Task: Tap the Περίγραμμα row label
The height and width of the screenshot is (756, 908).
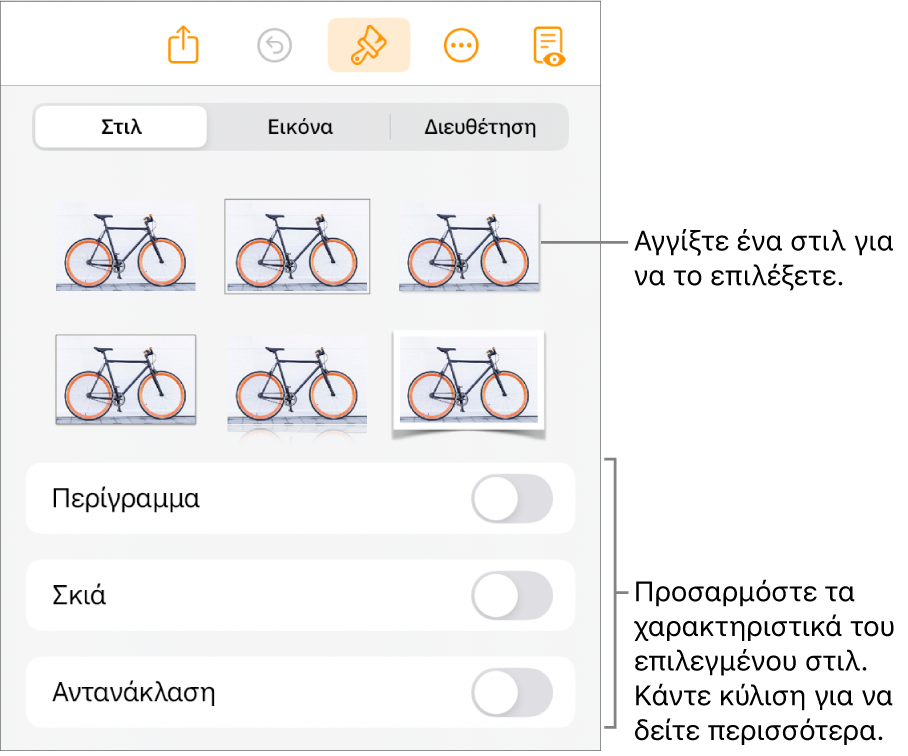Action: (x=126, y=498)
